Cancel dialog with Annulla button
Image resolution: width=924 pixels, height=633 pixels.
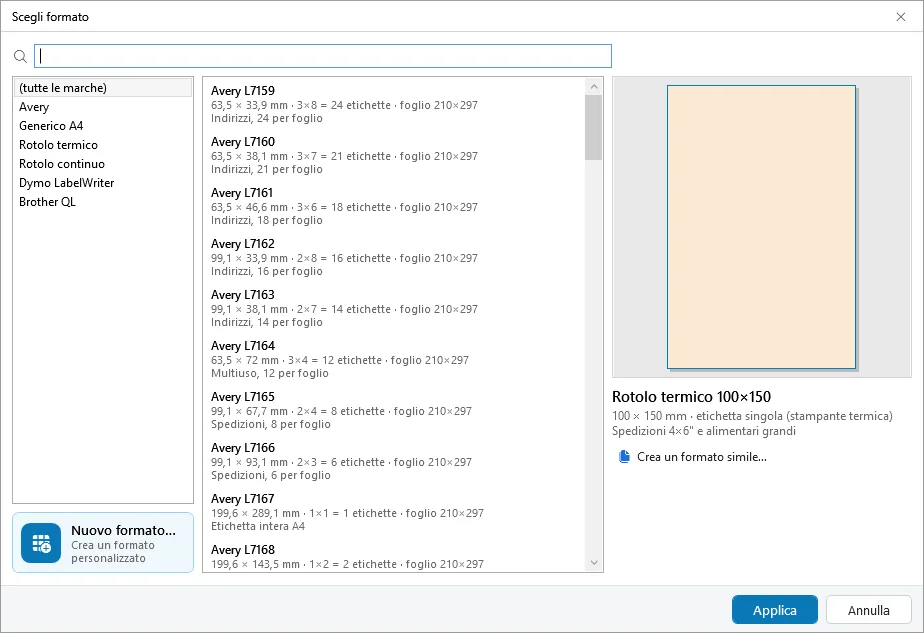(x=869, y=610)
